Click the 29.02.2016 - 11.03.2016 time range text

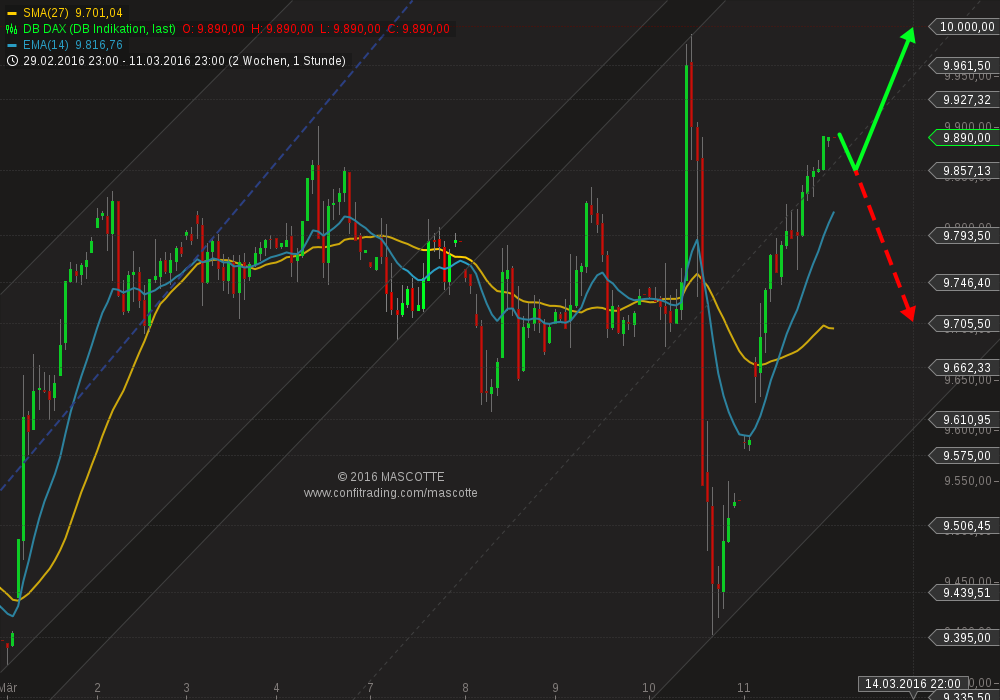point(184,61)
